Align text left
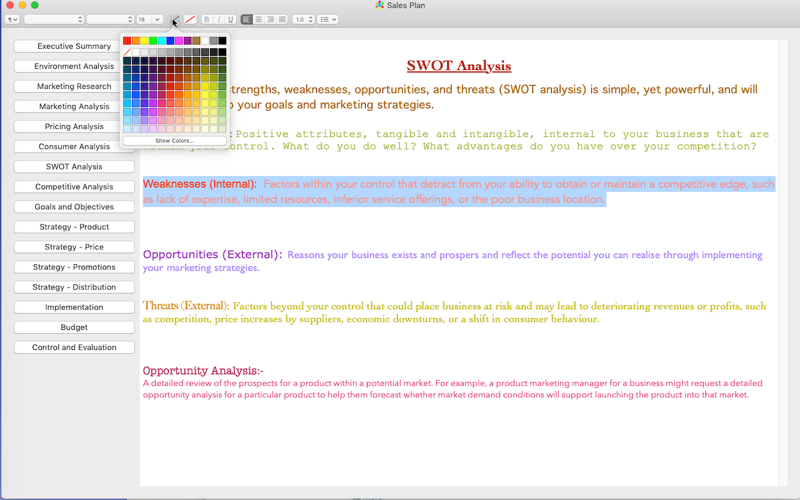The height and width of the screenshot is (500, 800). 246,19
